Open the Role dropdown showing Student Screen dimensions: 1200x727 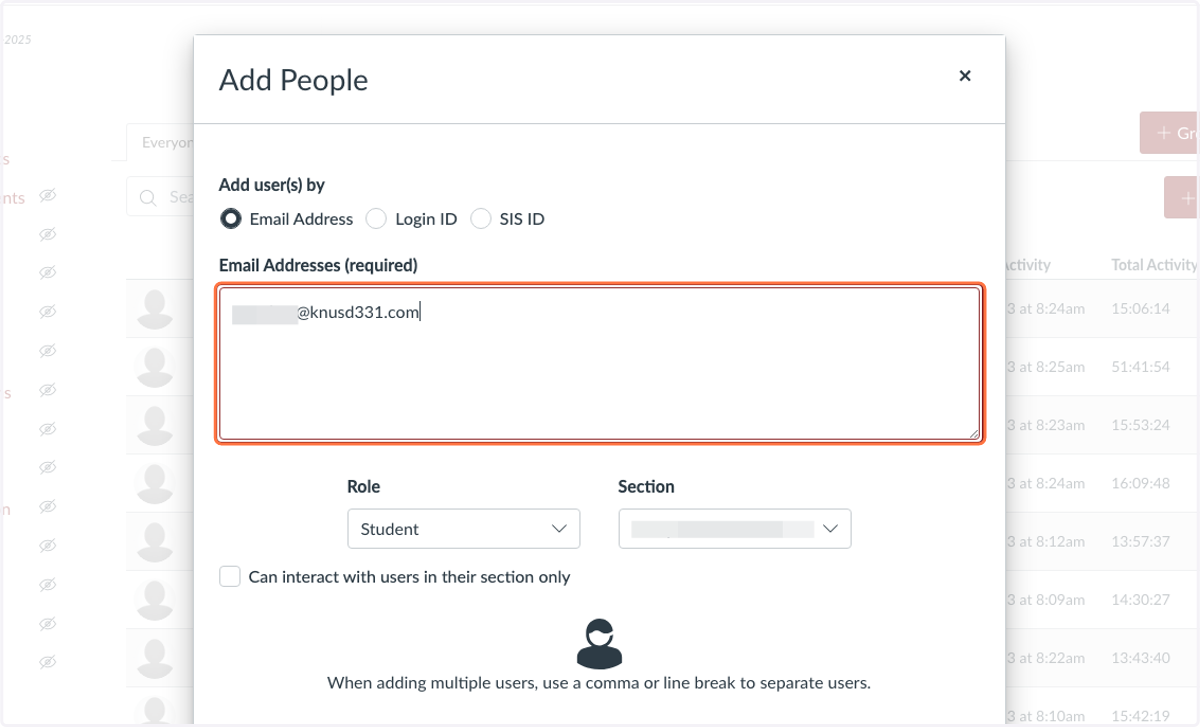coord(464,529)
